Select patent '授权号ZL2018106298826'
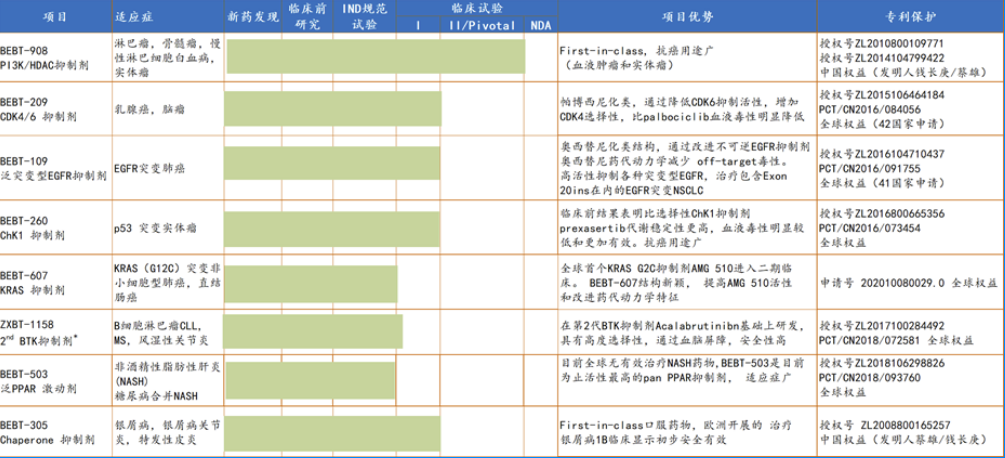1005x458 pixels. 882,363
